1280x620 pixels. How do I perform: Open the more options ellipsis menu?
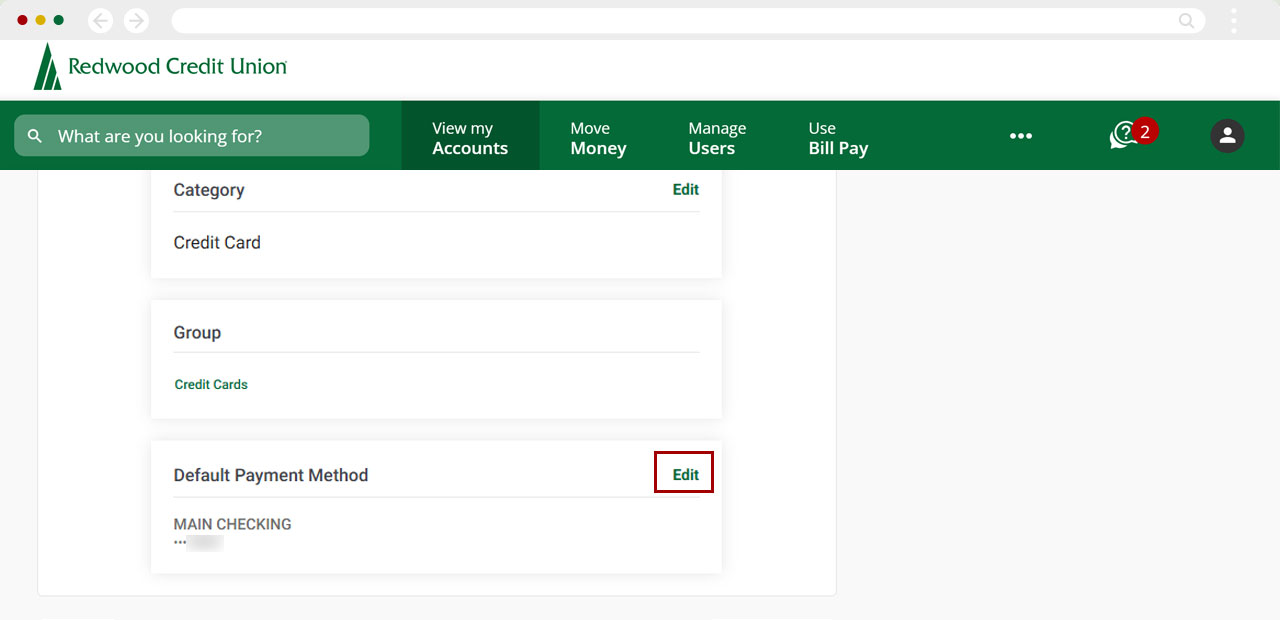click(x=1021, y=135)
